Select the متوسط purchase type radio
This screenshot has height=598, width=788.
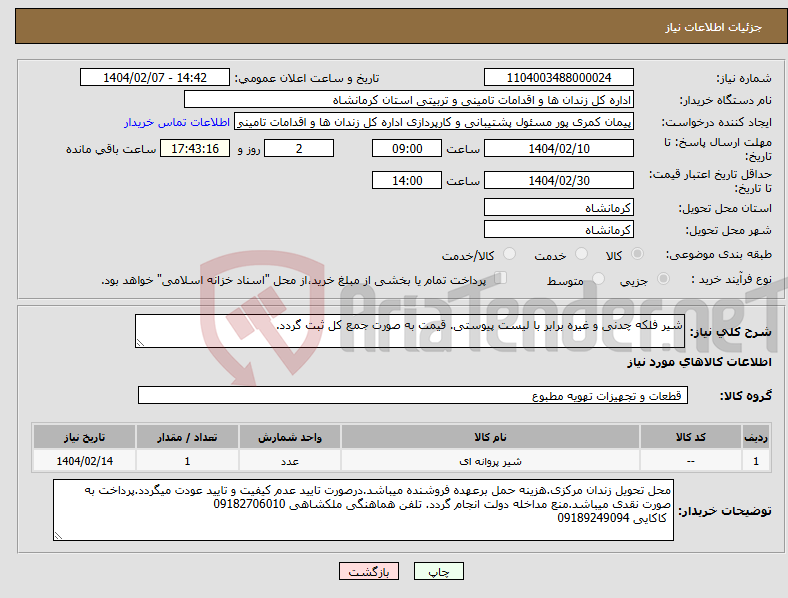pos(598,279)
